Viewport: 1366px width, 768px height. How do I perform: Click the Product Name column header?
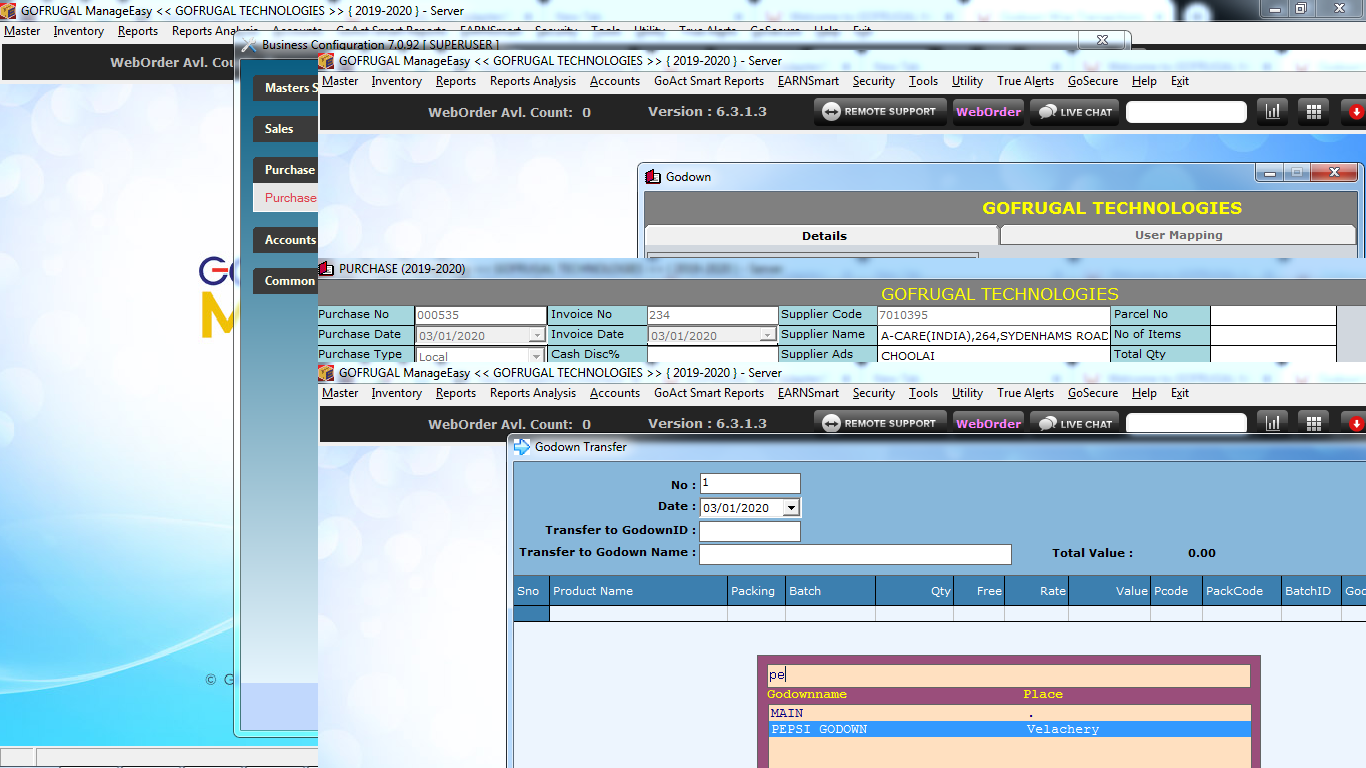coord(638,591)
